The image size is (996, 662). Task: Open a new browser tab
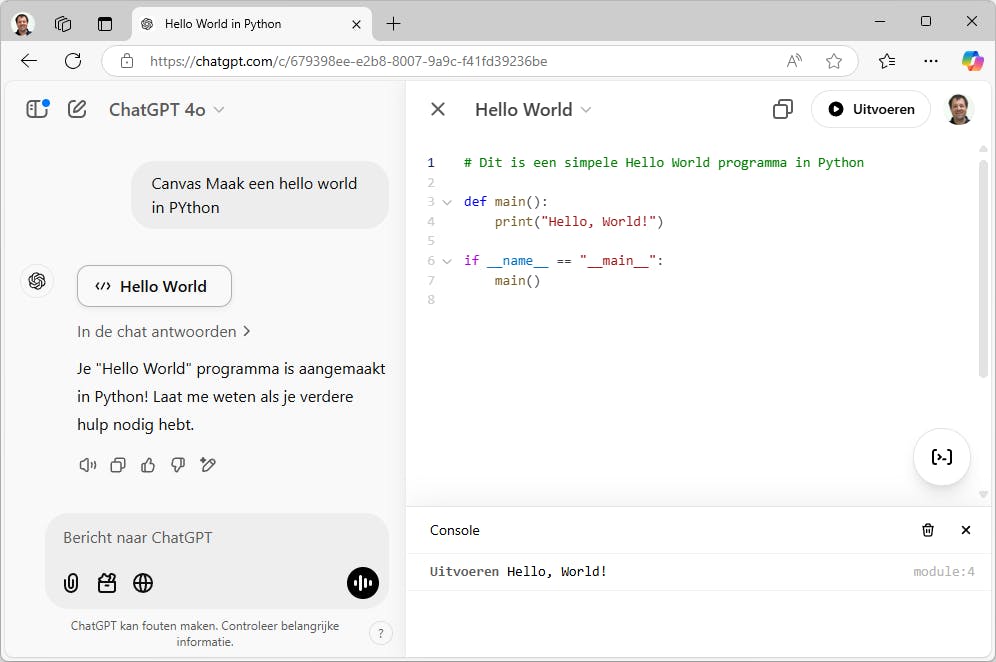394,23
